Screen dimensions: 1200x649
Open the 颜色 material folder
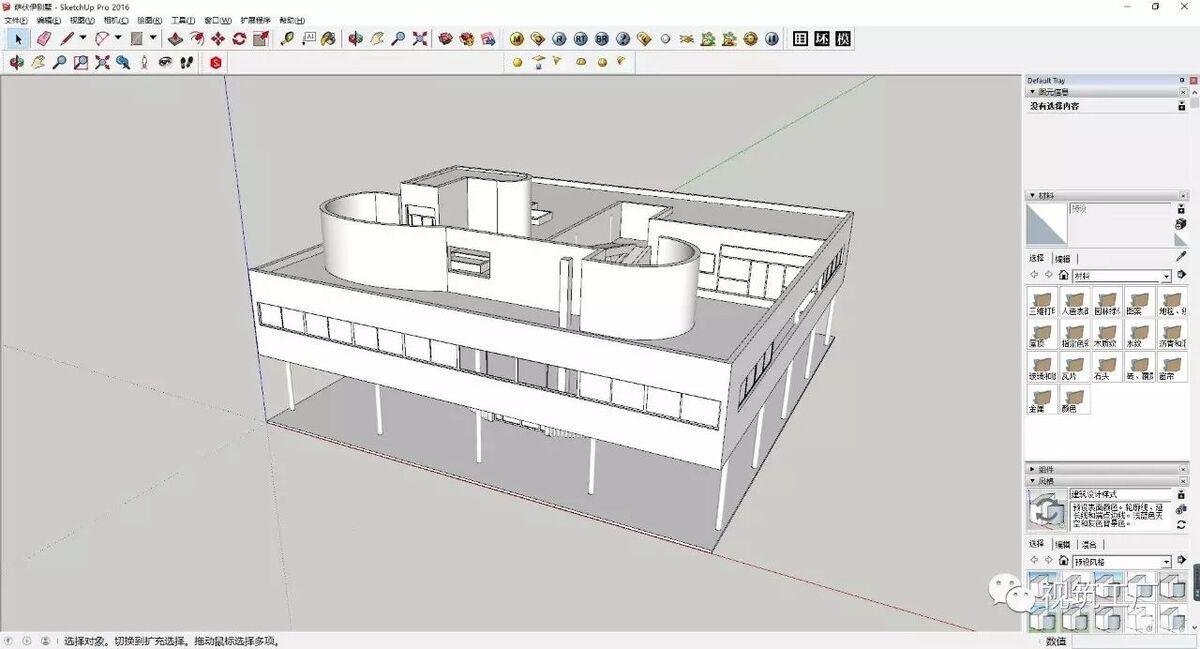tap(1073, 401)
